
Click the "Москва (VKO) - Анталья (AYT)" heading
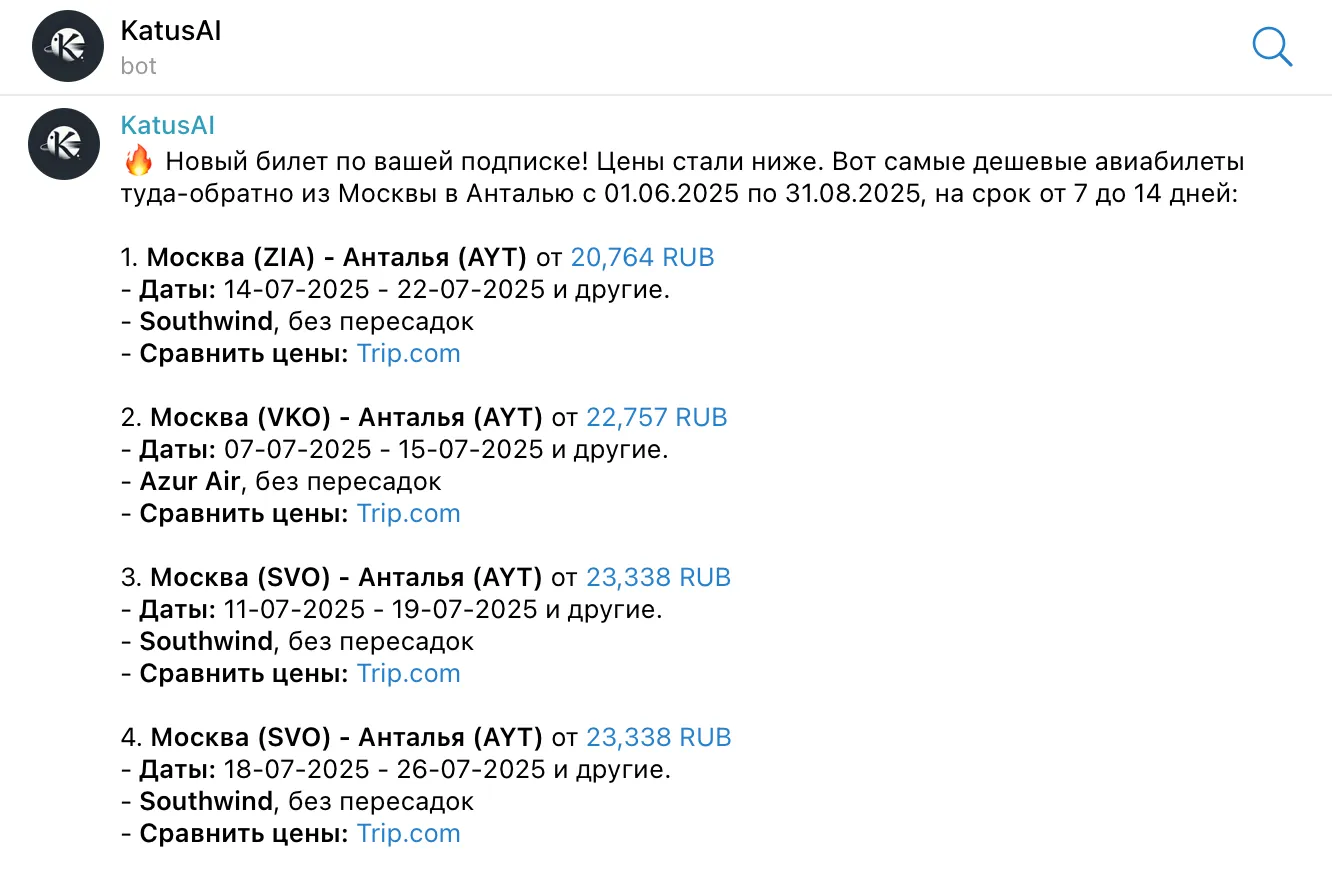click(345, 417)
